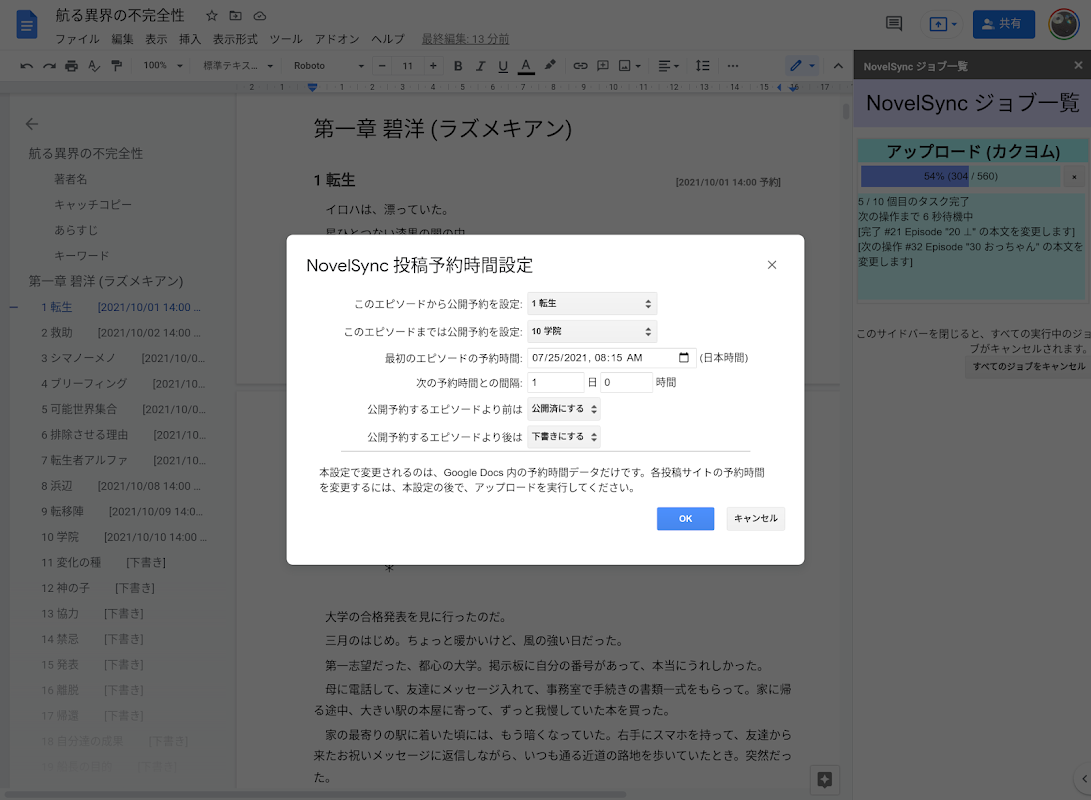
Task: Click the redo arrow
Action: point(49,66)
